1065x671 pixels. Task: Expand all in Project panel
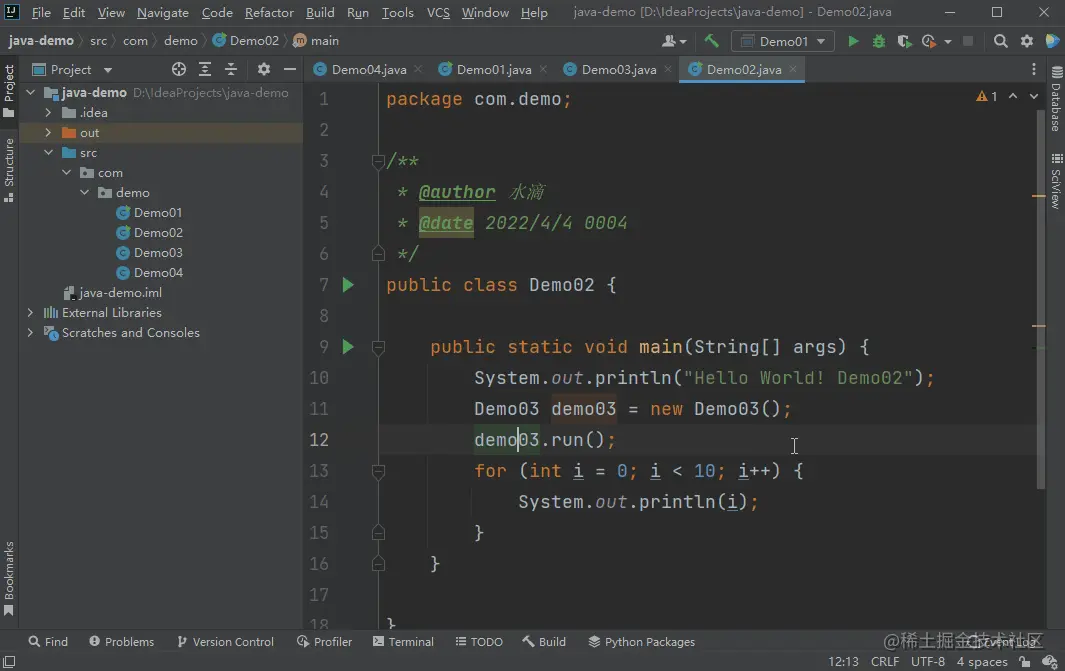pyautogui.click(x=204, y=69)
